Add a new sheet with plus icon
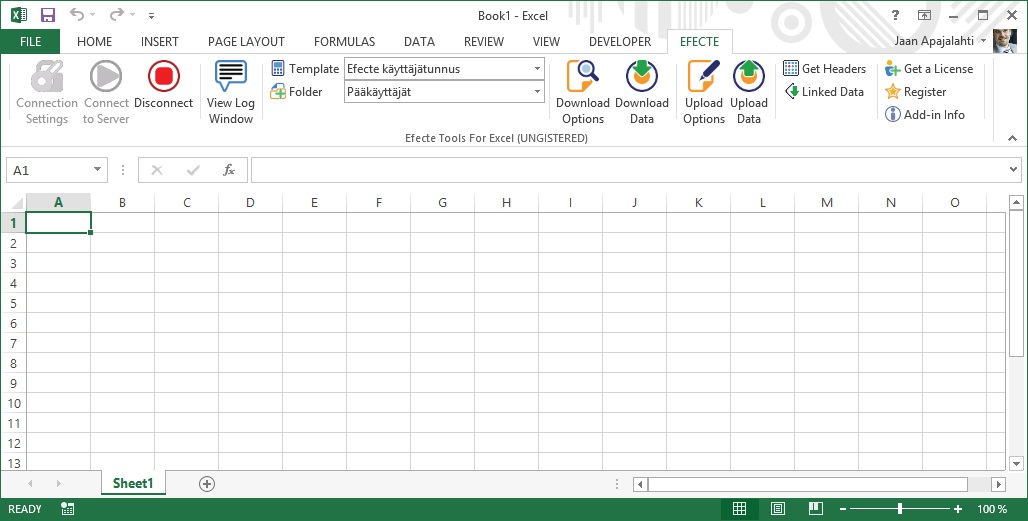1028x521 pixels. pyautogui.click(x=207, y=484)
